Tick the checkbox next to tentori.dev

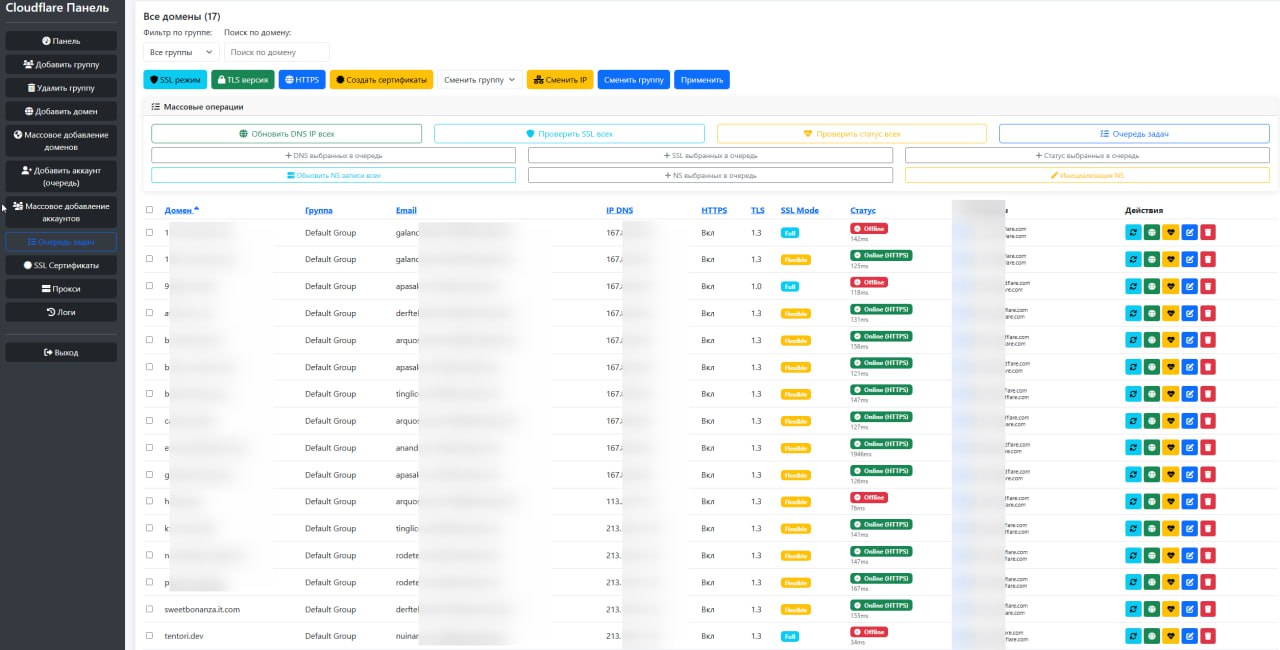coord(150,636)
